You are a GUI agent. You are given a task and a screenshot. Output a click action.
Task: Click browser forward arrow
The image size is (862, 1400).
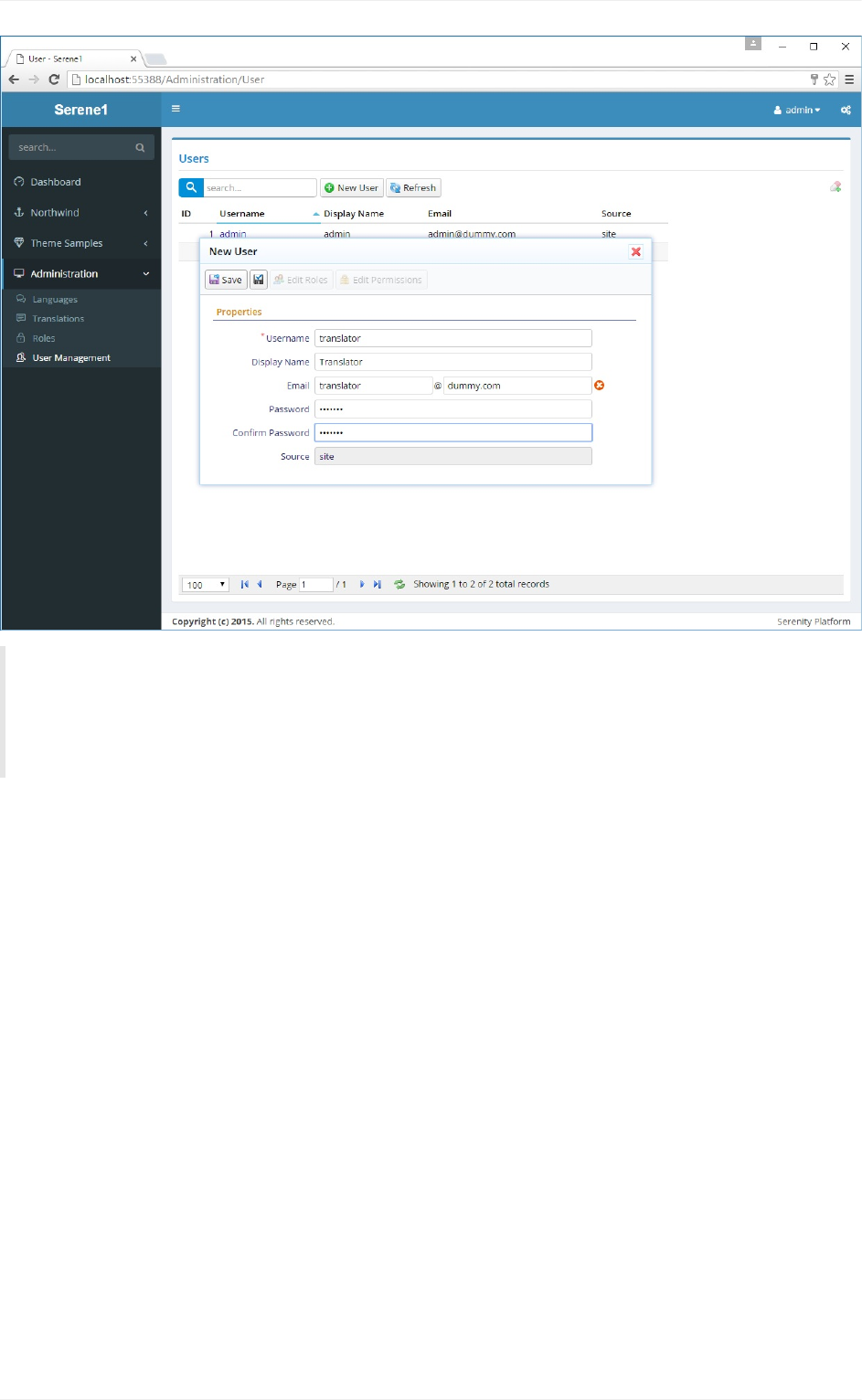pyautogui.click(x=34, y=80)
